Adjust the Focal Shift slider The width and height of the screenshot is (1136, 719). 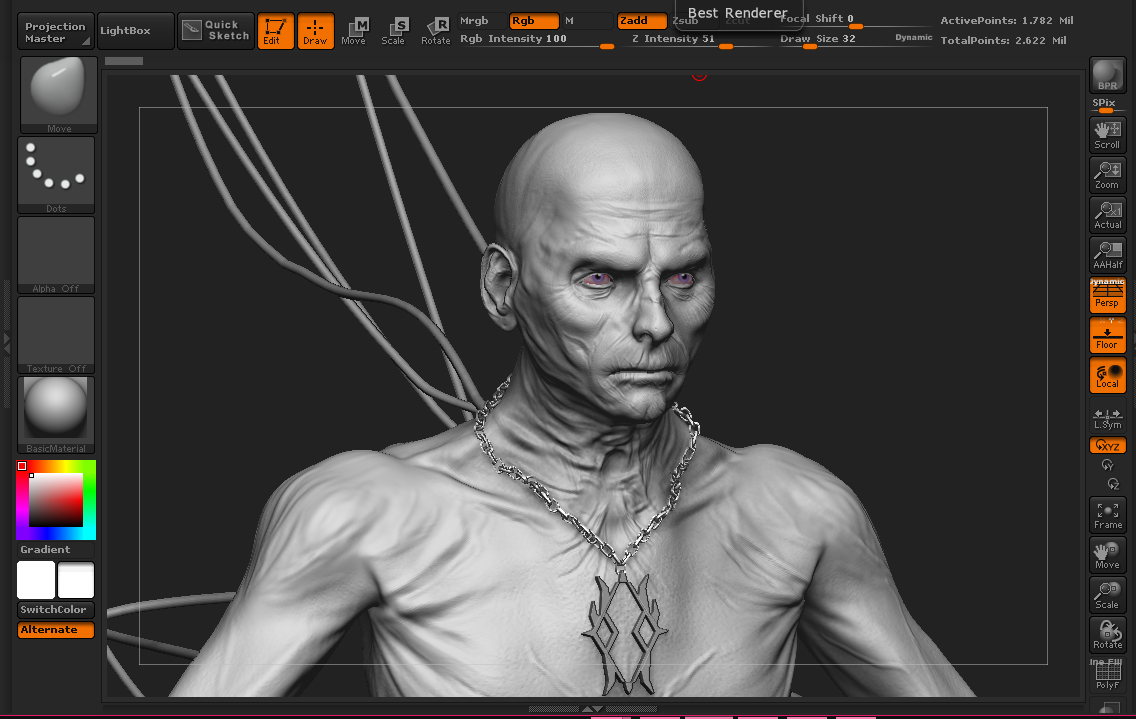click(855, 20)
